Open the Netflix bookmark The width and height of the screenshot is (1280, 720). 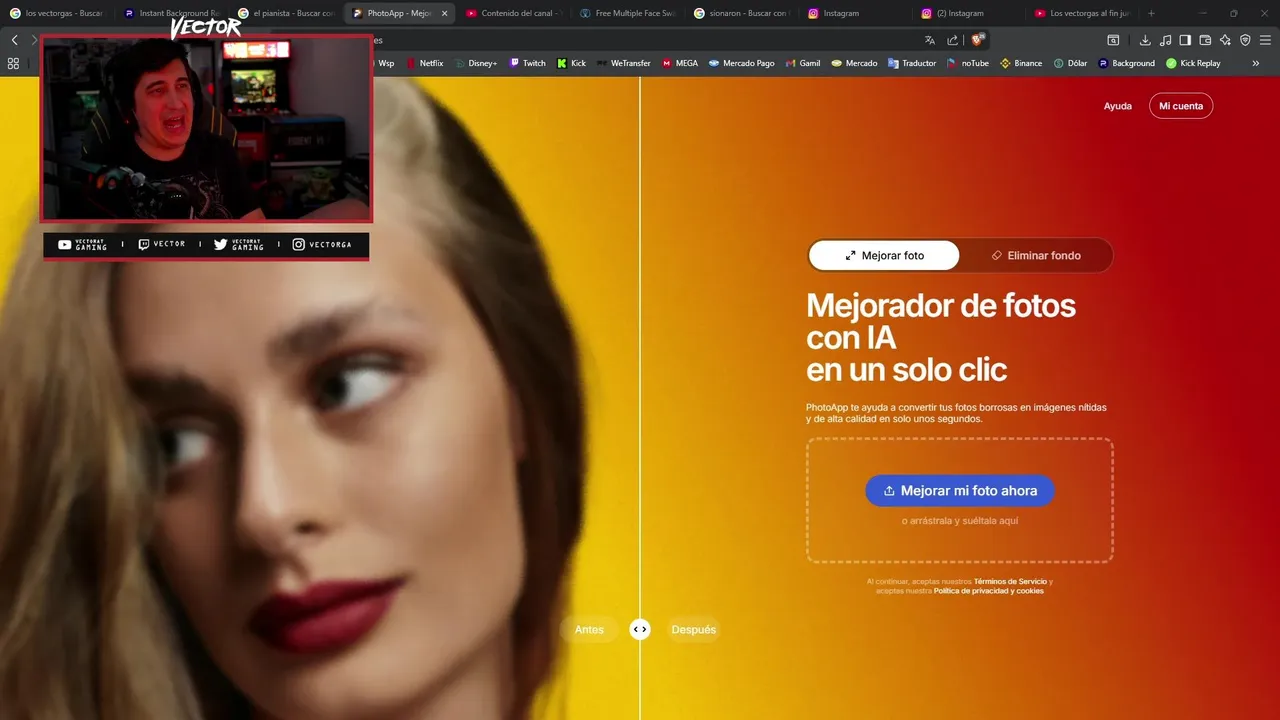[425, 63]
